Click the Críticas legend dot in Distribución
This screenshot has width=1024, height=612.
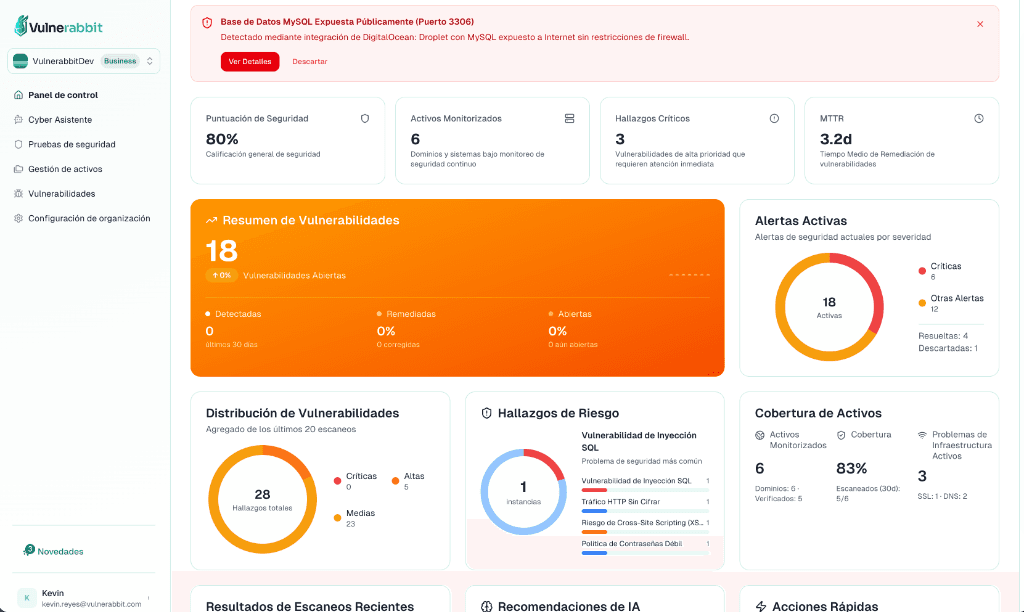pyautogui.click(x=337, y=481)
